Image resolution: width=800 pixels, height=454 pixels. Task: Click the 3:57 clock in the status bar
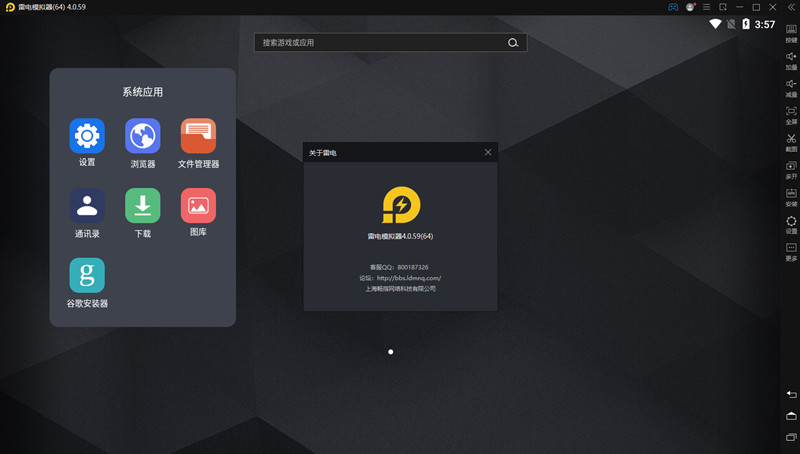tap(765, 24)
